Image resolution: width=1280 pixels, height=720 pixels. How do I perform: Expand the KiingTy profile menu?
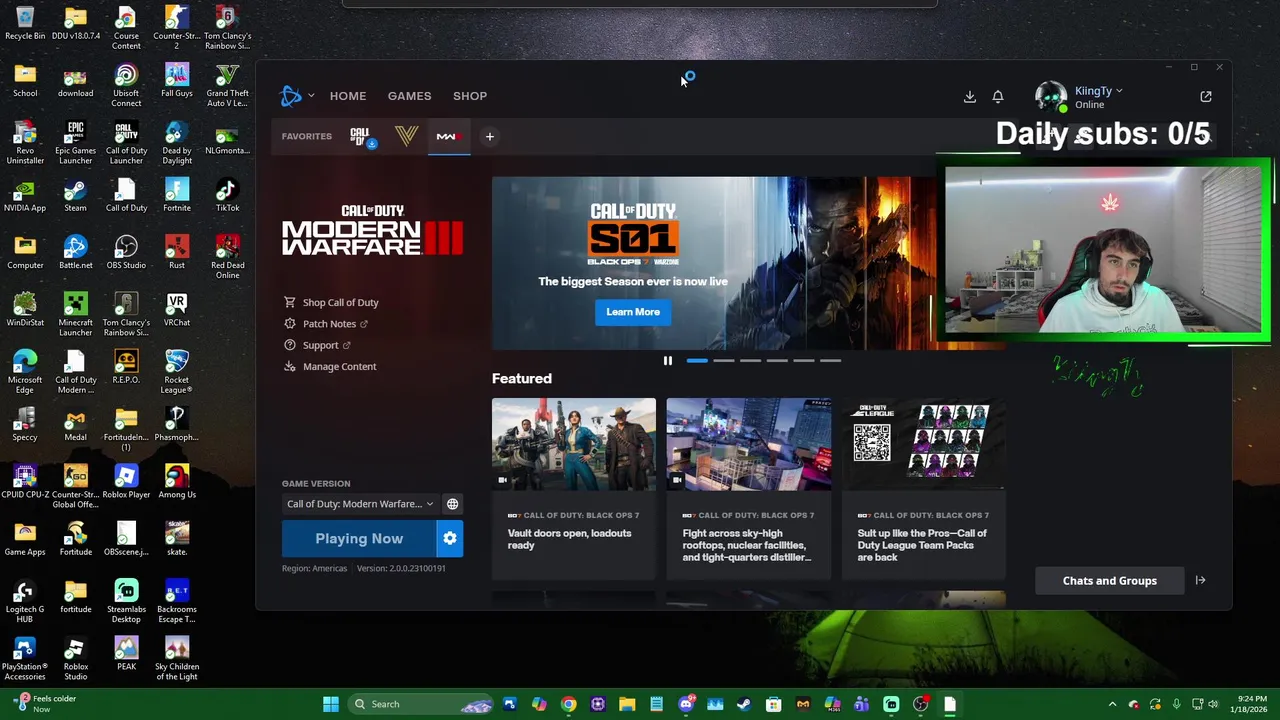coord(1098,91)
